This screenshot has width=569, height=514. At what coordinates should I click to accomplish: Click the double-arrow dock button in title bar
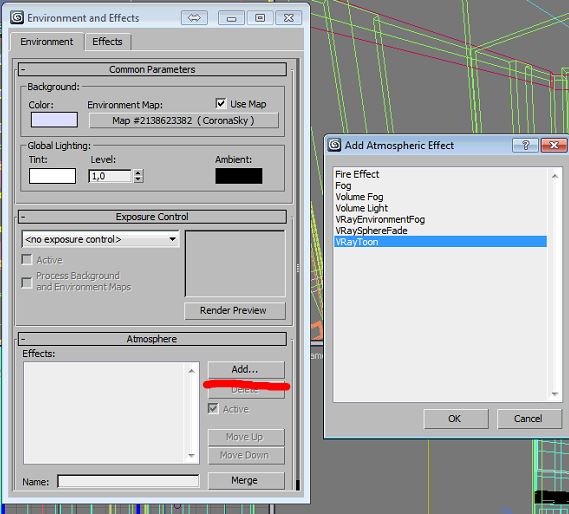[195, 18]
